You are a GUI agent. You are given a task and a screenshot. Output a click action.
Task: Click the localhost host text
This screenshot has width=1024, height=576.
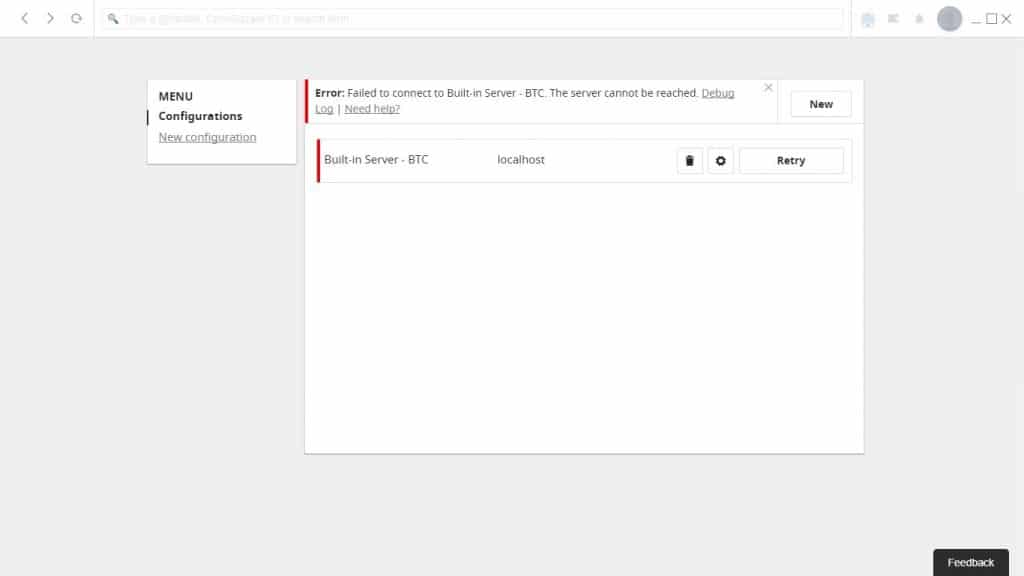[x=520, y=160]
